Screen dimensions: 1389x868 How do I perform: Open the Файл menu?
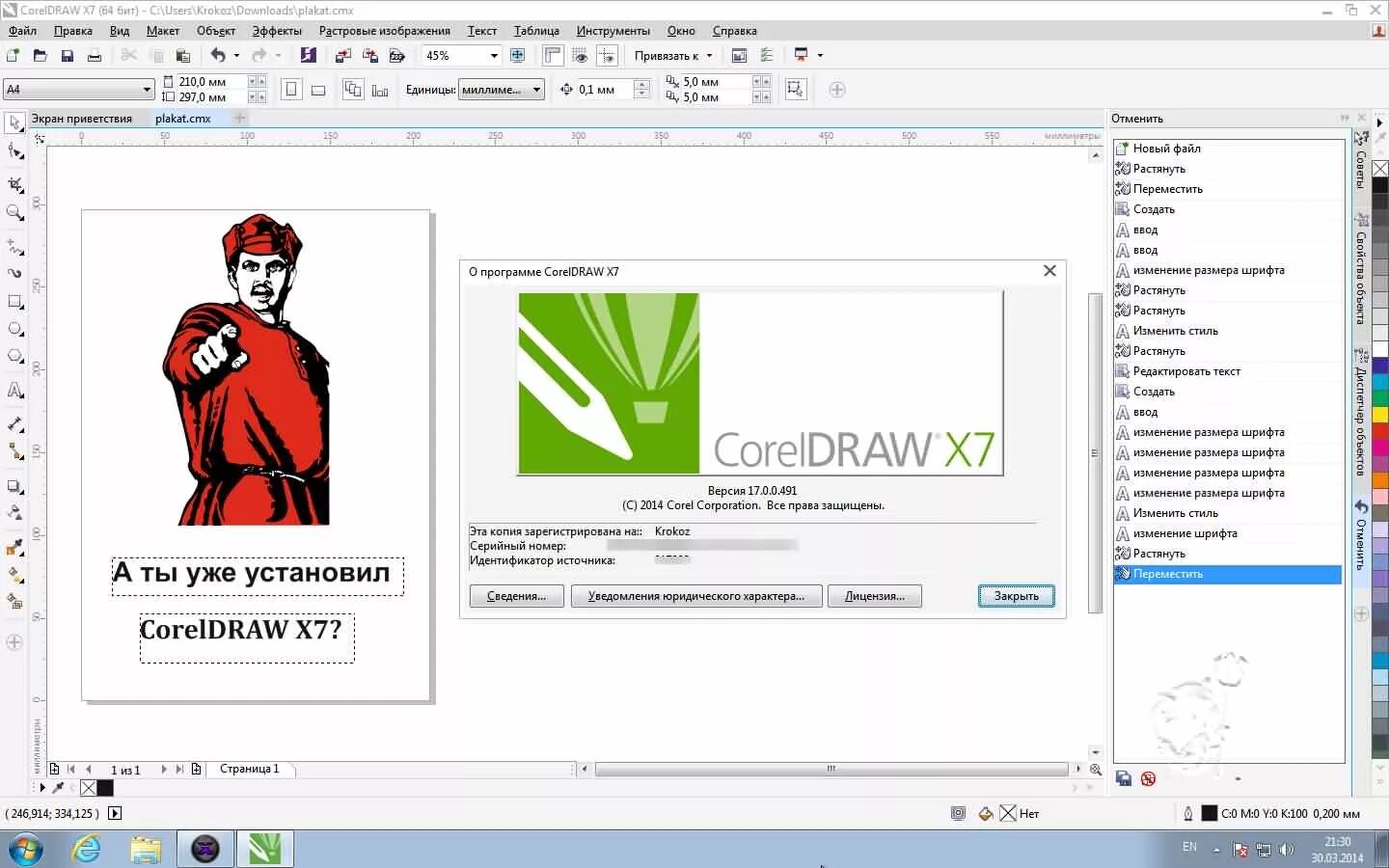[21, 31]
